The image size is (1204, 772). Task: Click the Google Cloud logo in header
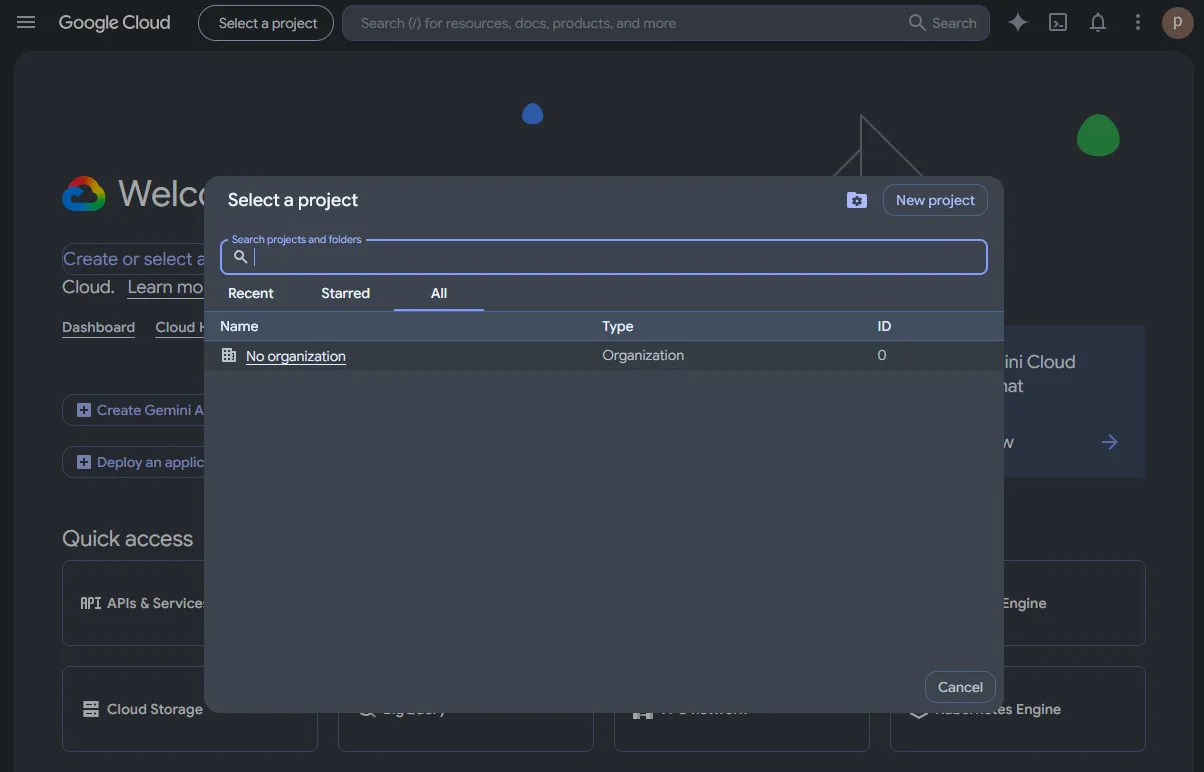pyautogui.click(x=114, y=22)
